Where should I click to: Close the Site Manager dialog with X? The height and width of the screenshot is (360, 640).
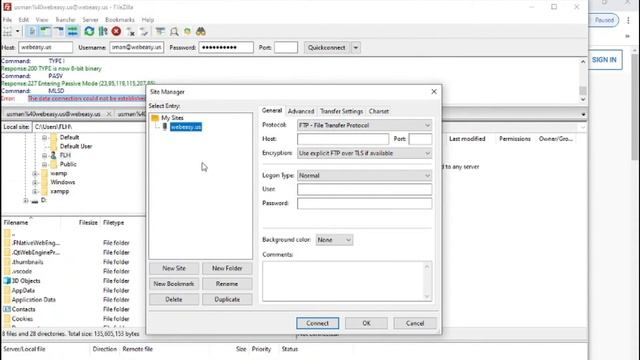click(434, 91)
